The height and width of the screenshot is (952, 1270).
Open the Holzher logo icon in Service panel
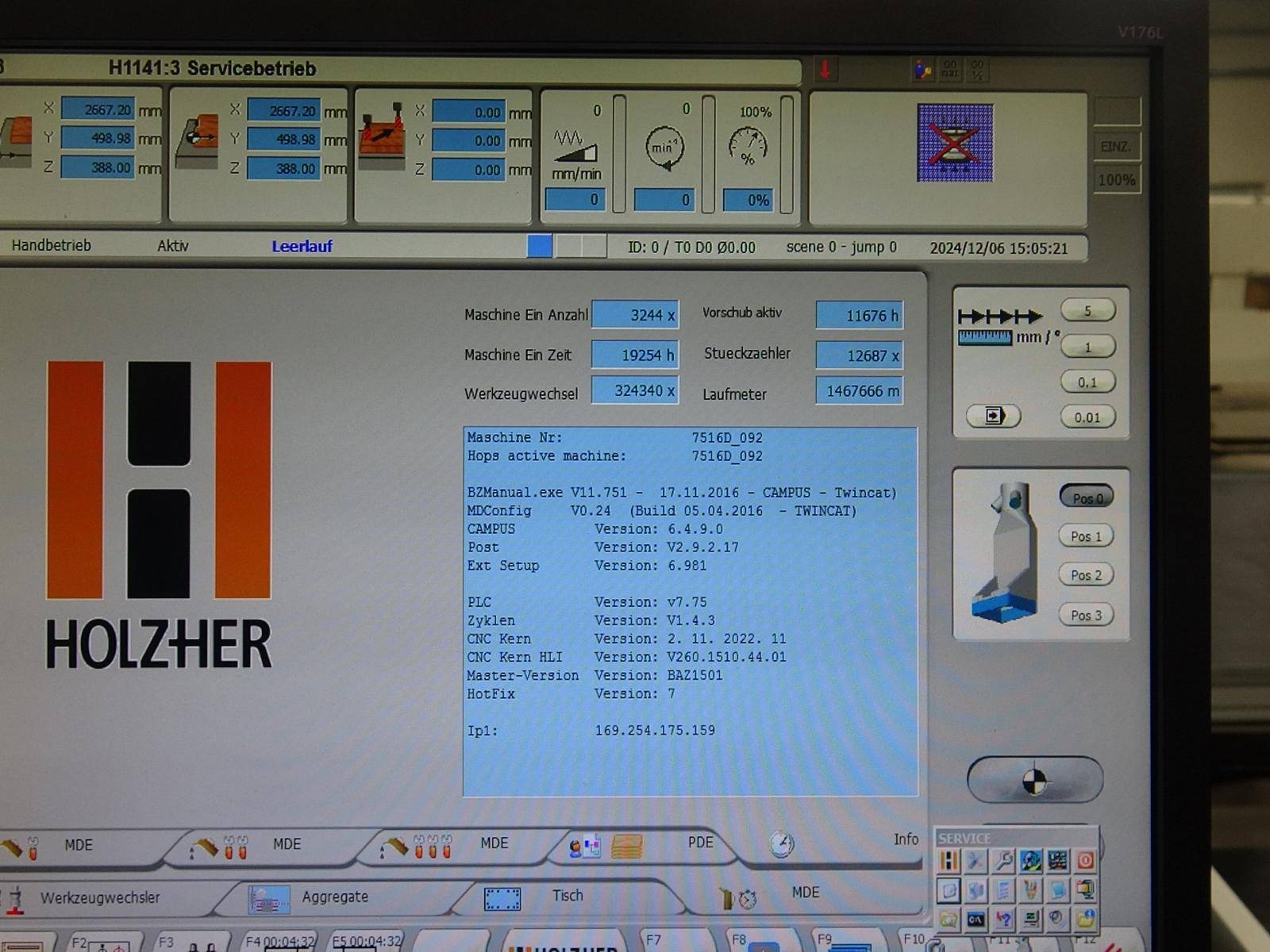pyautogui.click(x=949, y=861)
